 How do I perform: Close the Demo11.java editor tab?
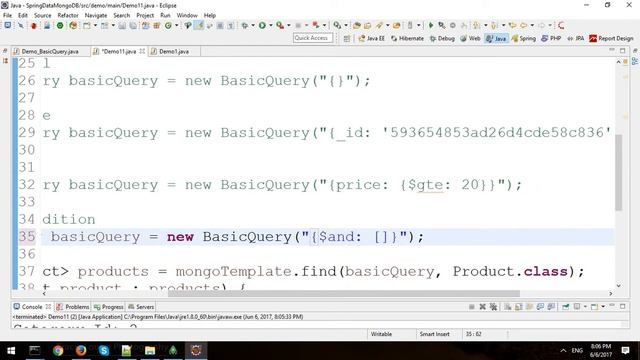coord(142,51)
